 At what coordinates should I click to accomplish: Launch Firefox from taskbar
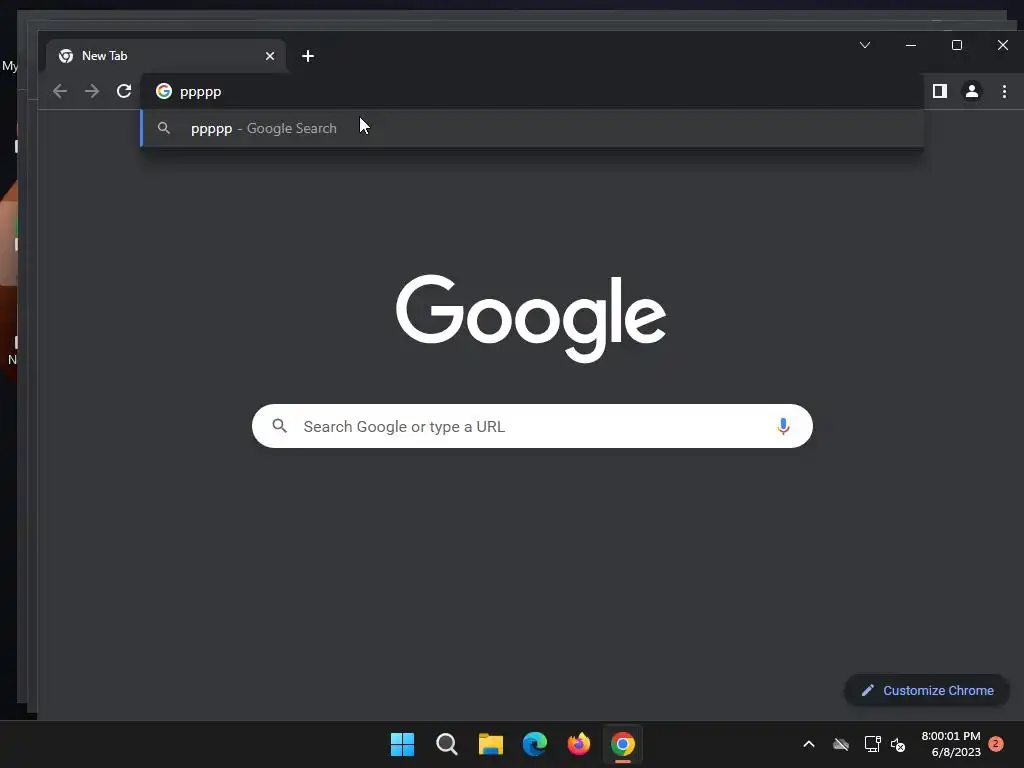pos(579,744)
